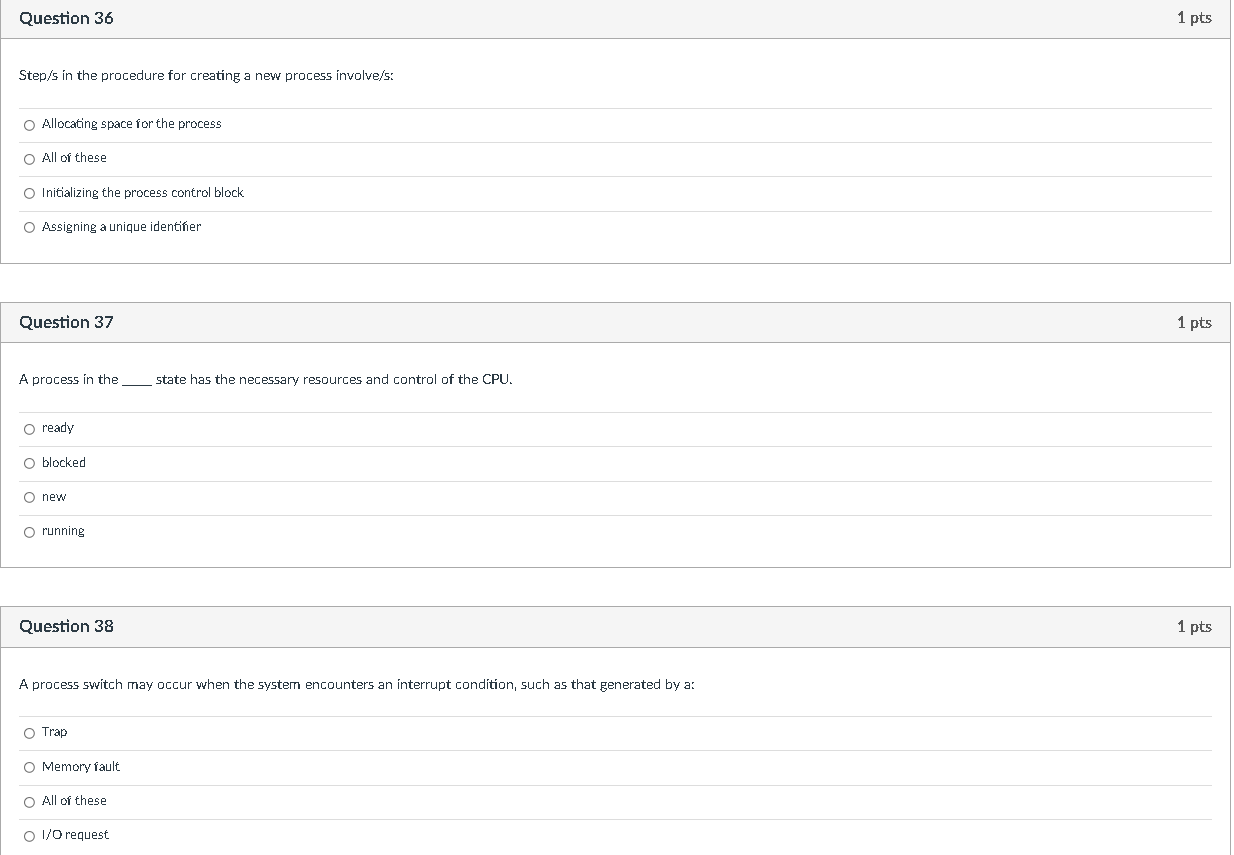
Task: Click the 'Question 36' heading
Action: click(x=66, y=18)
